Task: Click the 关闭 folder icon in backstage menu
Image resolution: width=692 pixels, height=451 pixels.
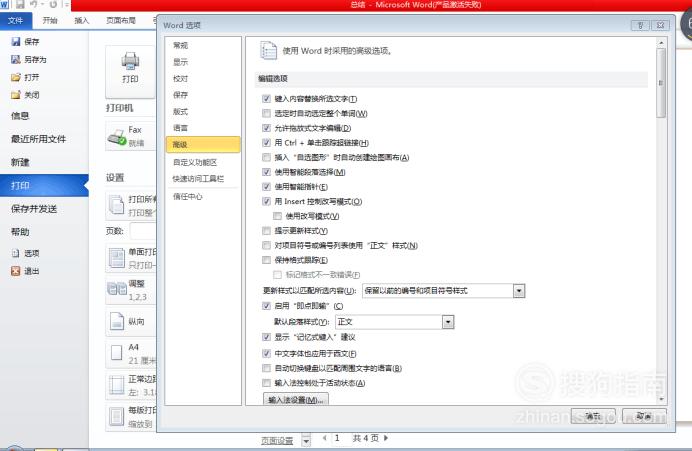Action: click(x=16, y=95)
